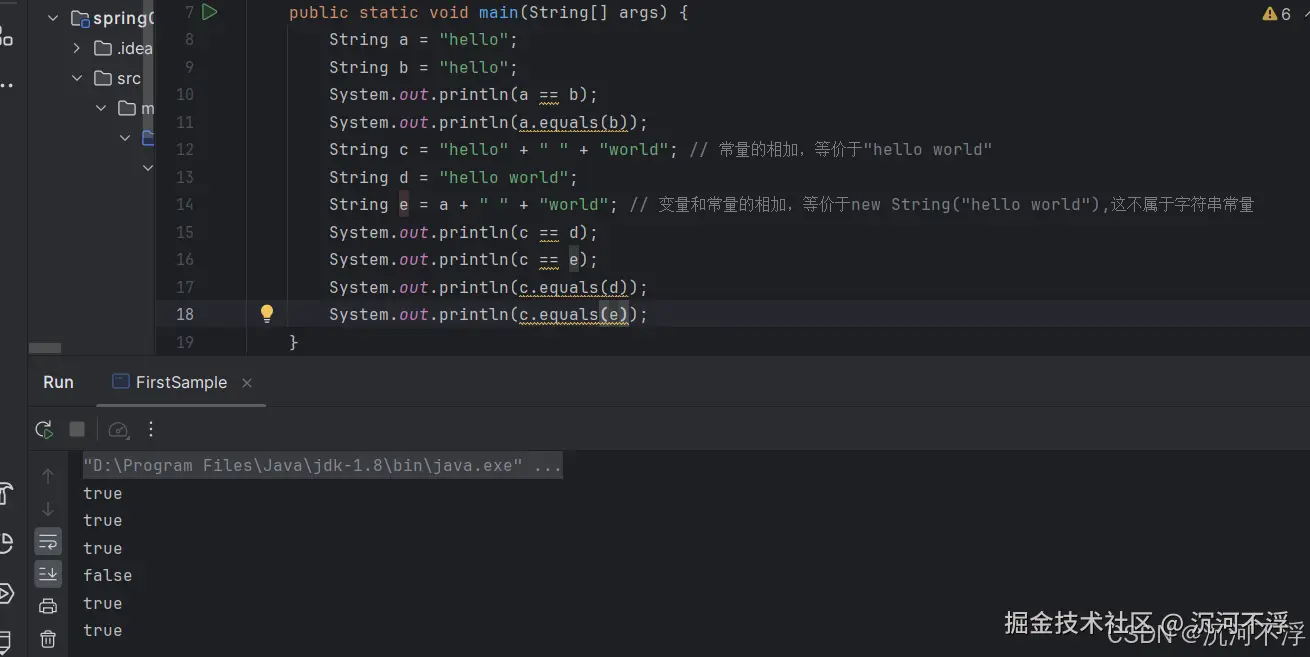The height and width of the screenshot is (657, 1310).
Task: Click the c == d comparison on line 15
Action: tap(549, 232)
